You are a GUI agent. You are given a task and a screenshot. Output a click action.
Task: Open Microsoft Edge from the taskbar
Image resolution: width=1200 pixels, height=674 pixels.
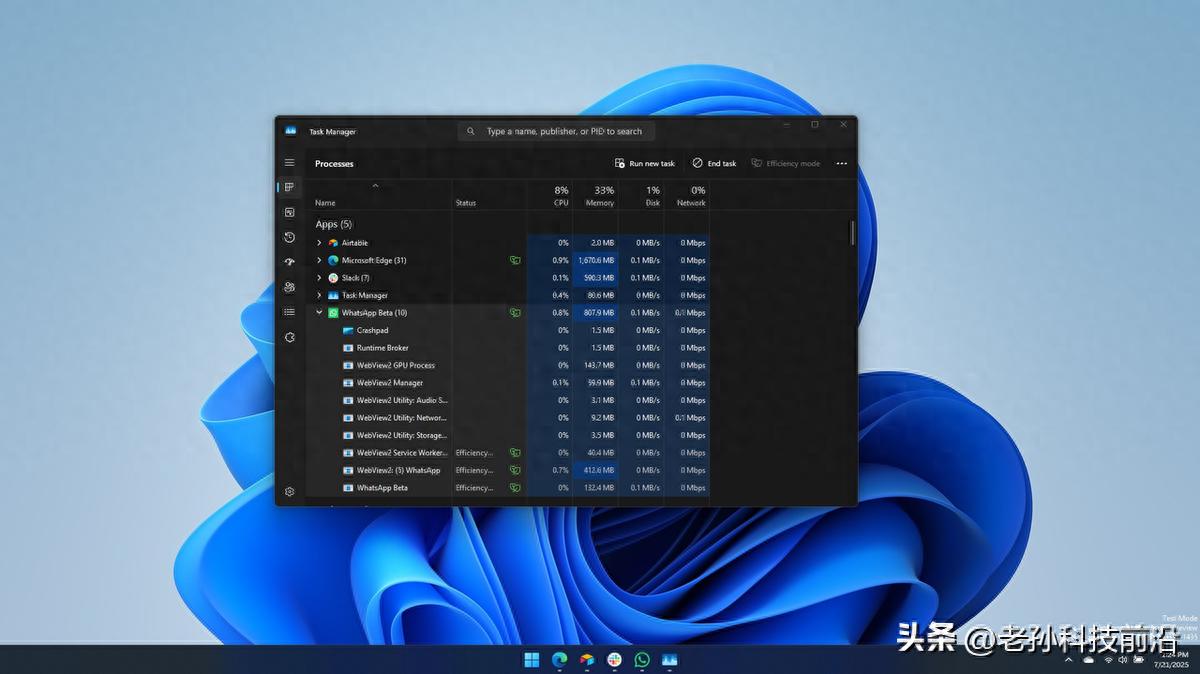(559, 660)
